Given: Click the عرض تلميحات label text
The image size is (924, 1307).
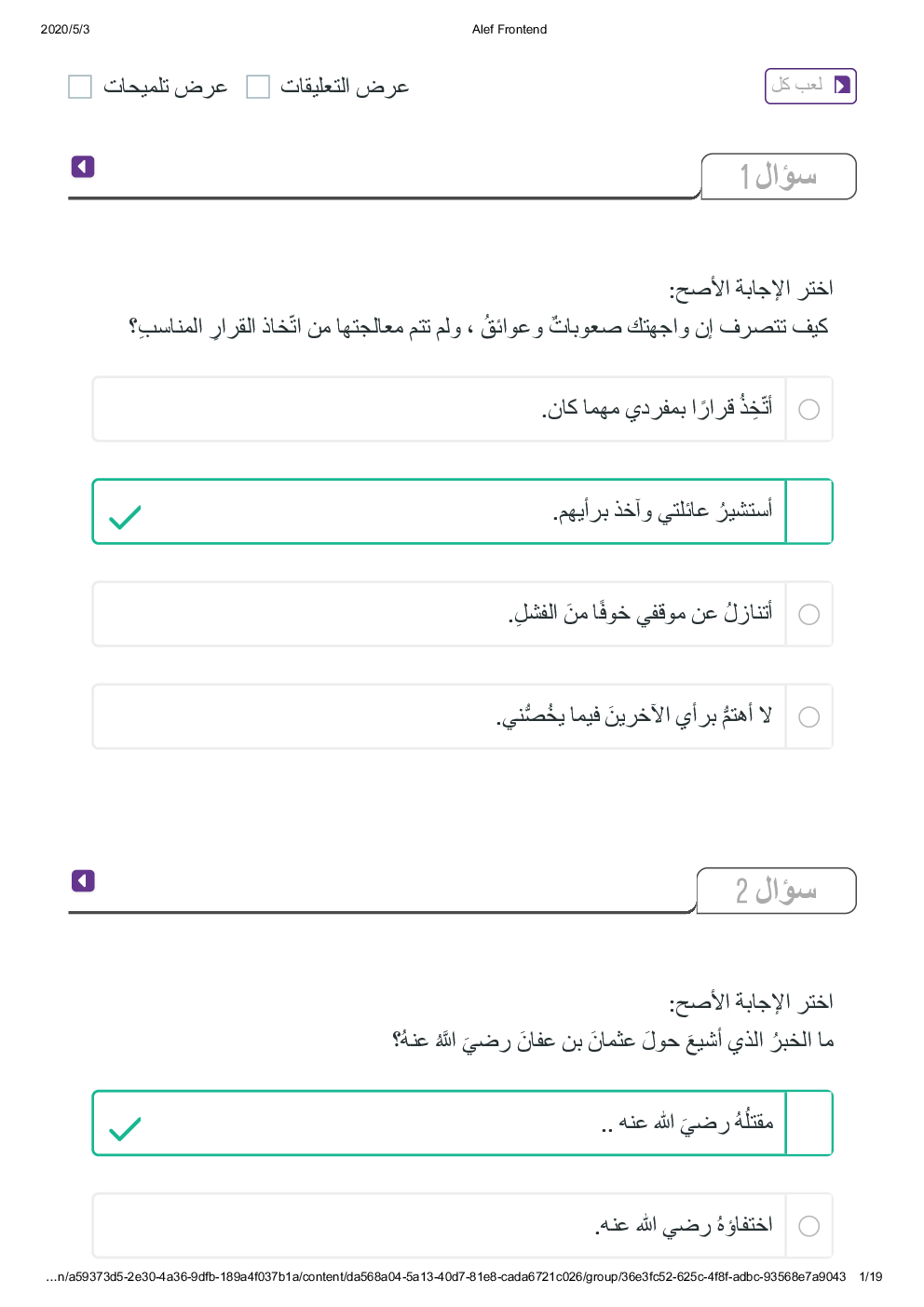Looking at the screenshot, I should 165,87.
